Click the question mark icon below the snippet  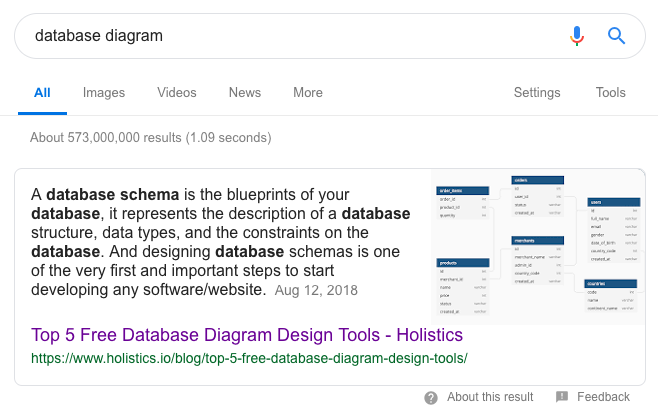[x=431, y=397]
